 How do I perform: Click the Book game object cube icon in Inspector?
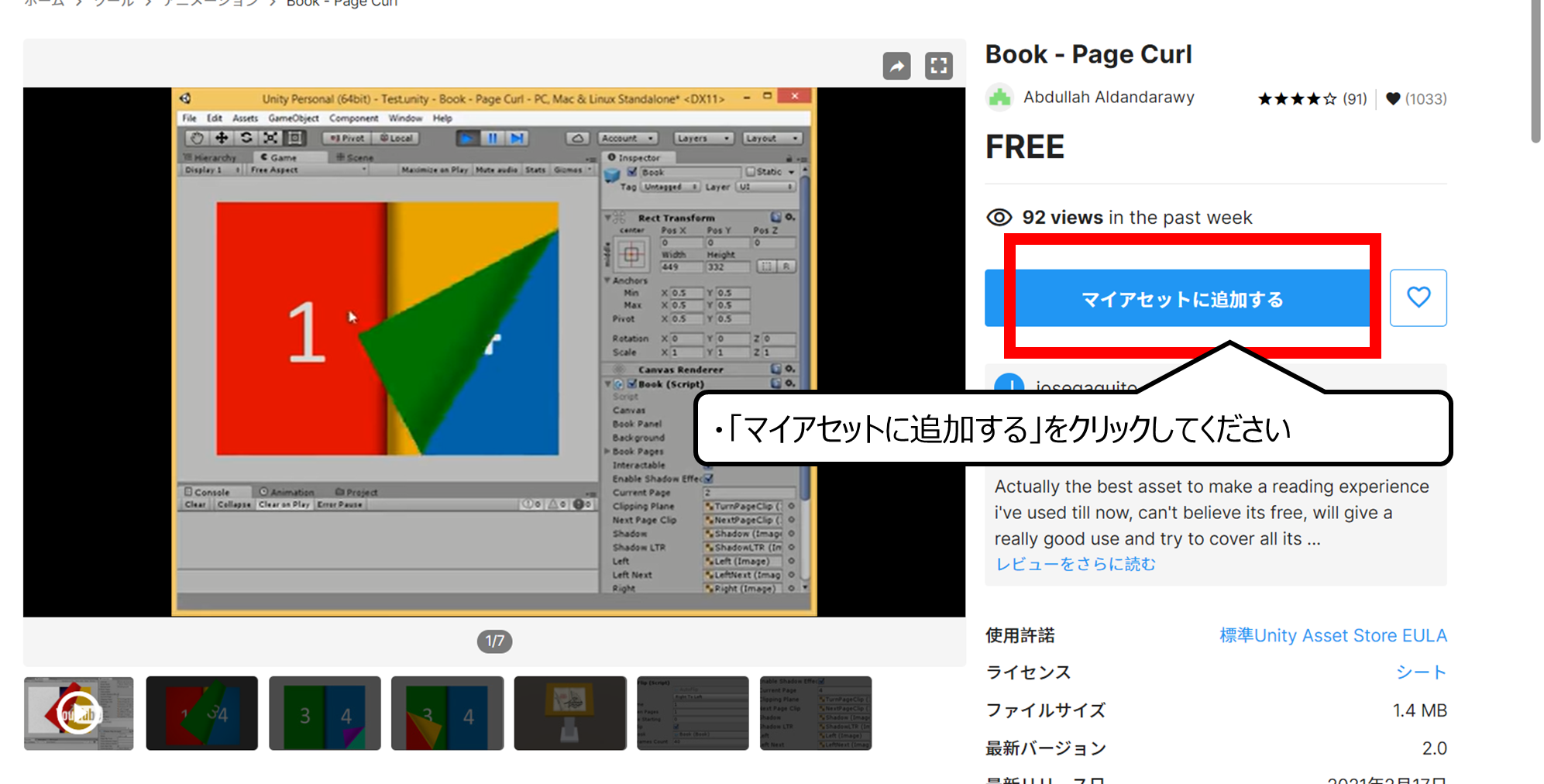pyautogui.click(x=611, y=177)
